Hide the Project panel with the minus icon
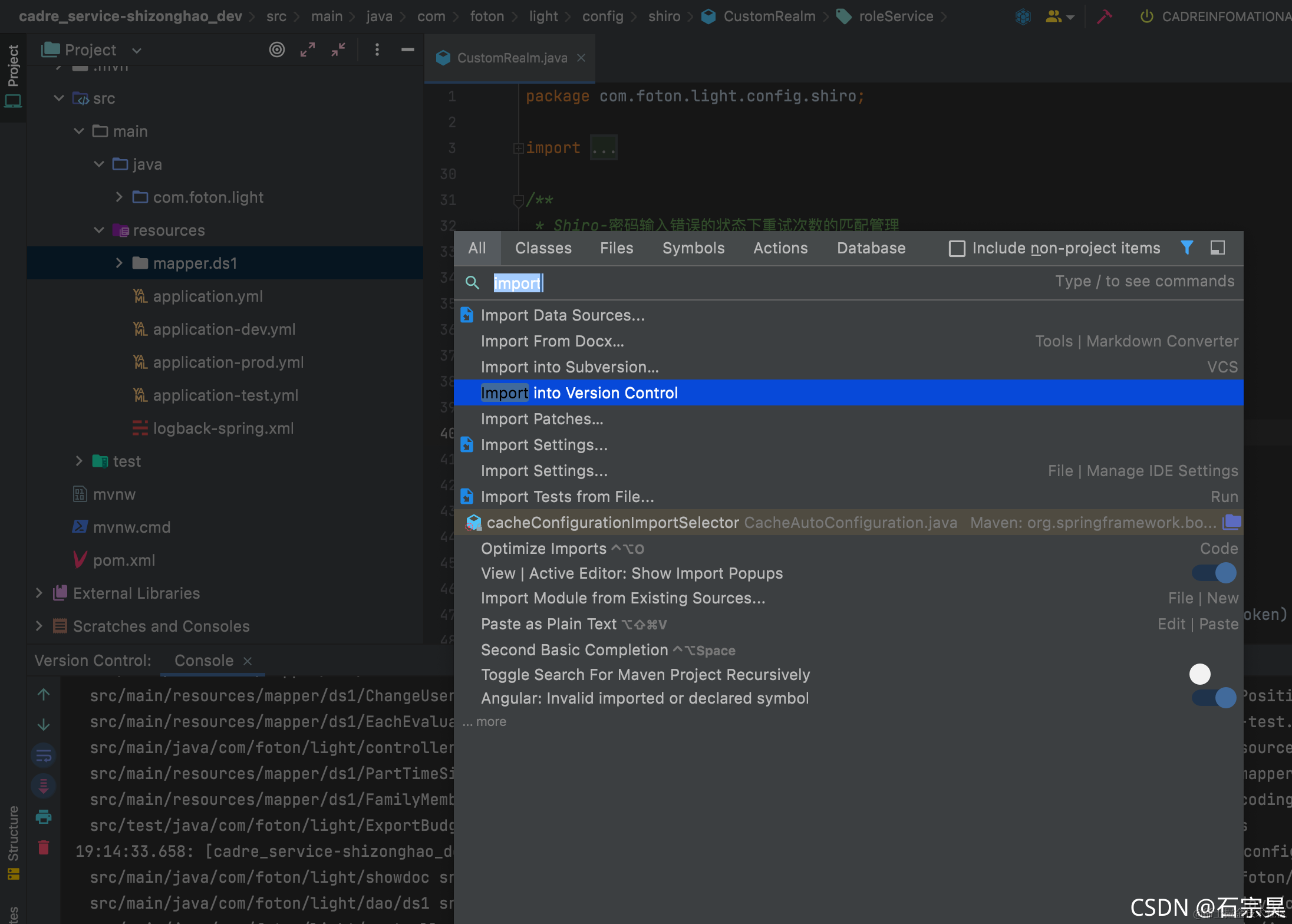 point(407,50)
